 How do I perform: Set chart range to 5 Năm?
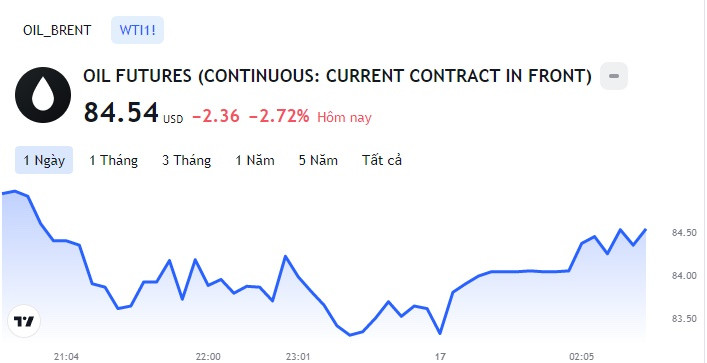(x=318, y=160)
